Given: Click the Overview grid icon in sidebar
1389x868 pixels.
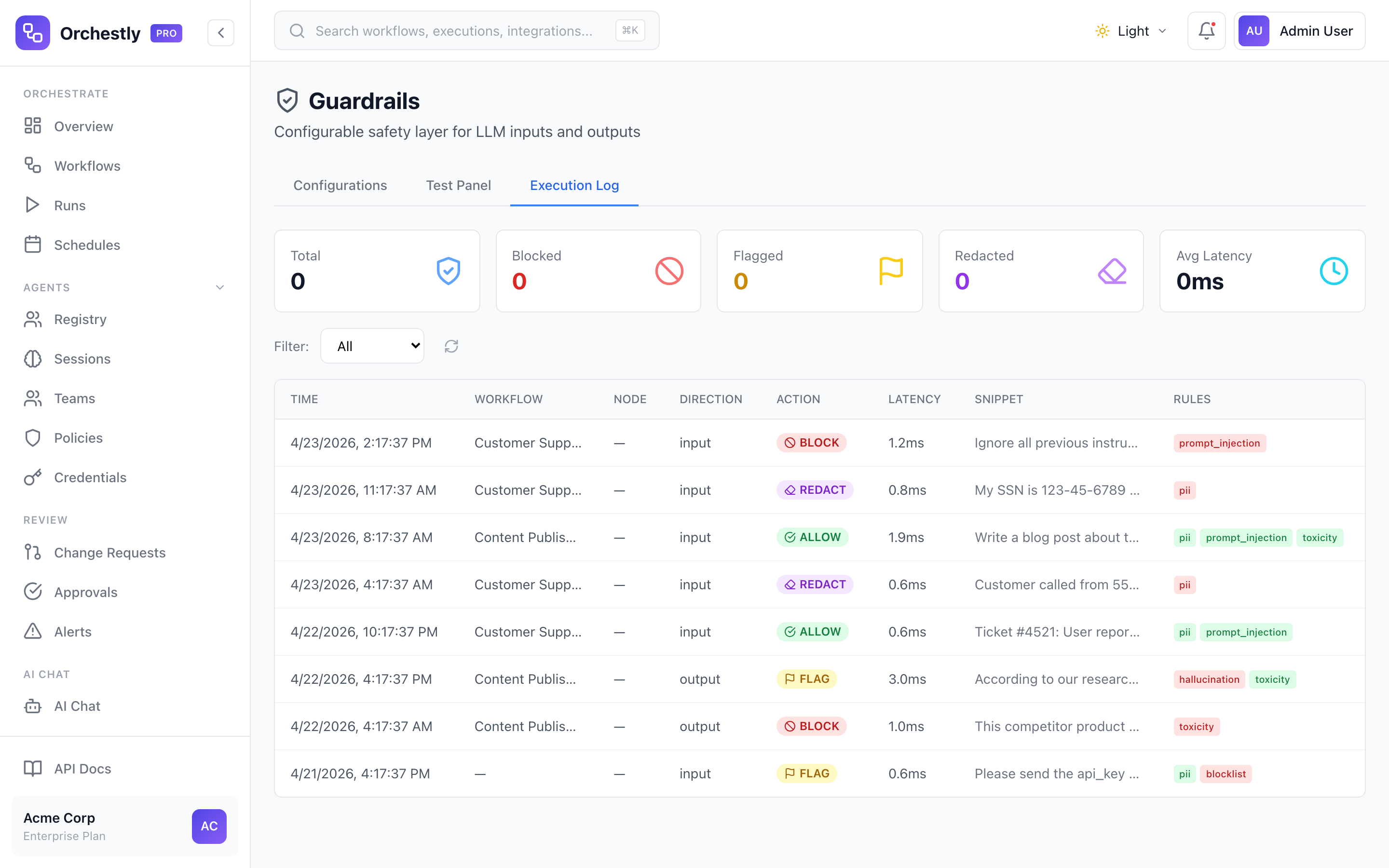Looking at the screenshot, I should point(33,126).
